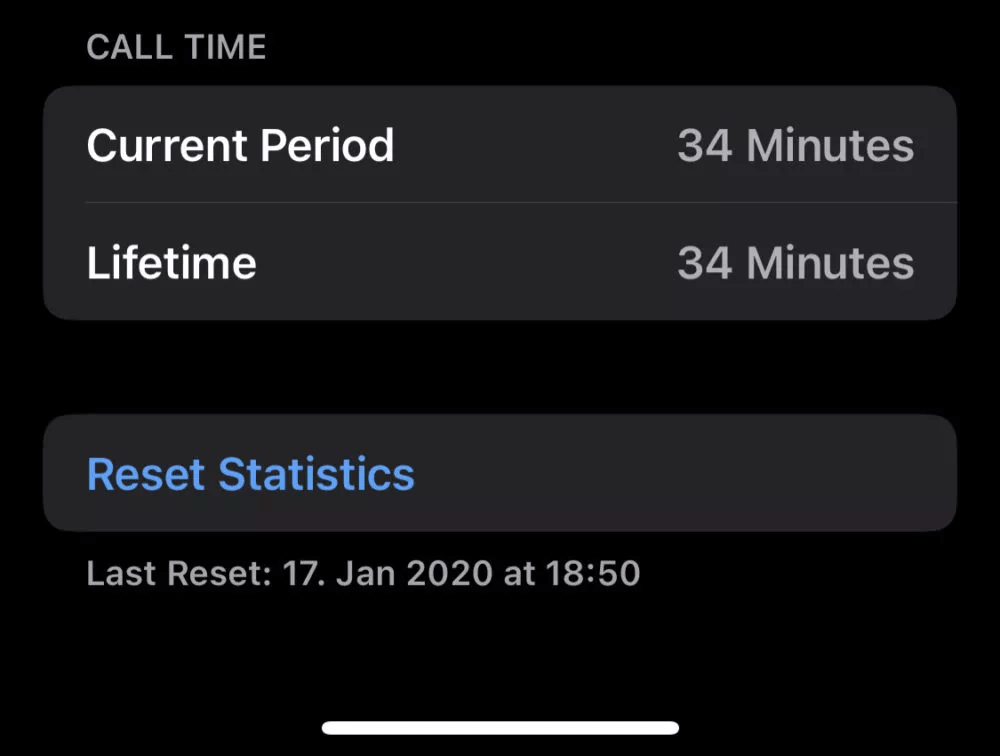
Task: Tap the home indicator bar
Action: pyautogui.click(x=500, y=727)
